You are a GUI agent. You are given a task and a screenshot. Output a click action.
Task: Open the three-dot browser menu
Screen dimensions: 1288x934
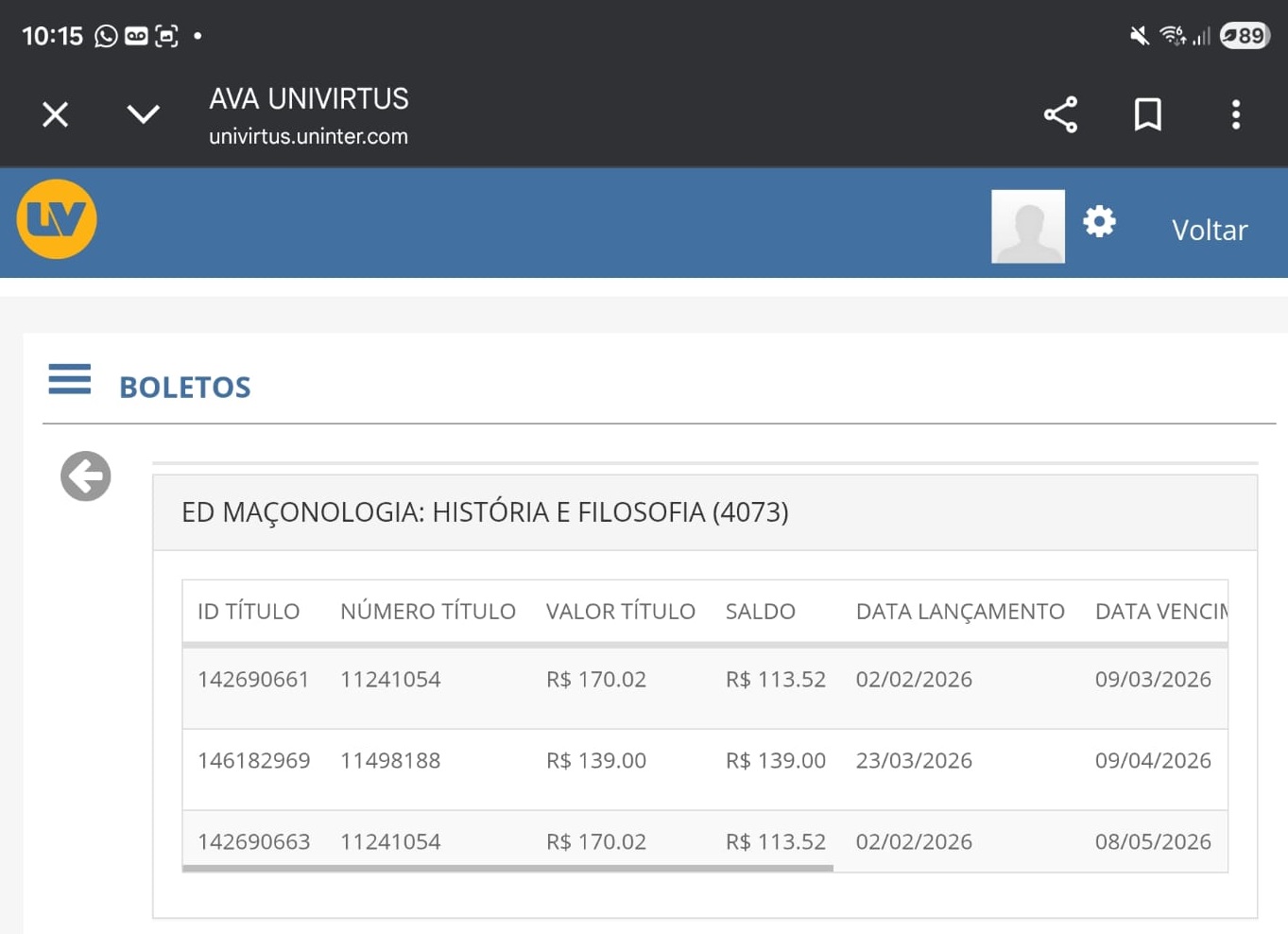click(1235, 114)
